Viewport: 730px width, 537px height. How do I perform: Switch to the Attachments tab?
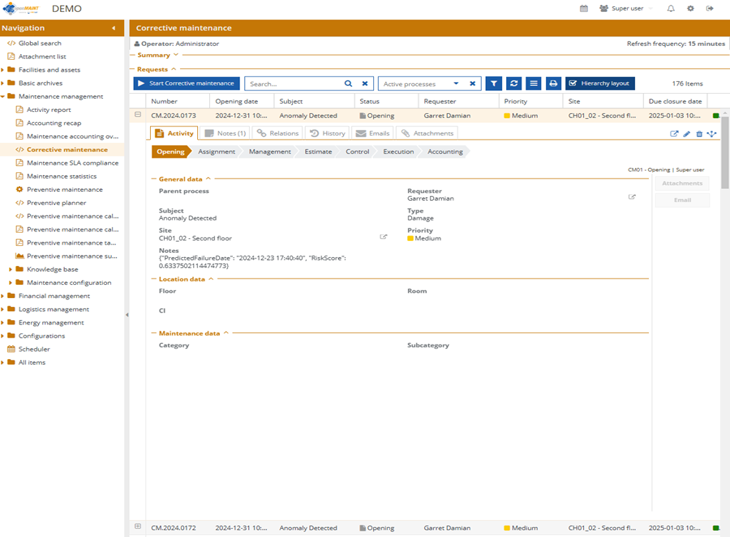427,133
